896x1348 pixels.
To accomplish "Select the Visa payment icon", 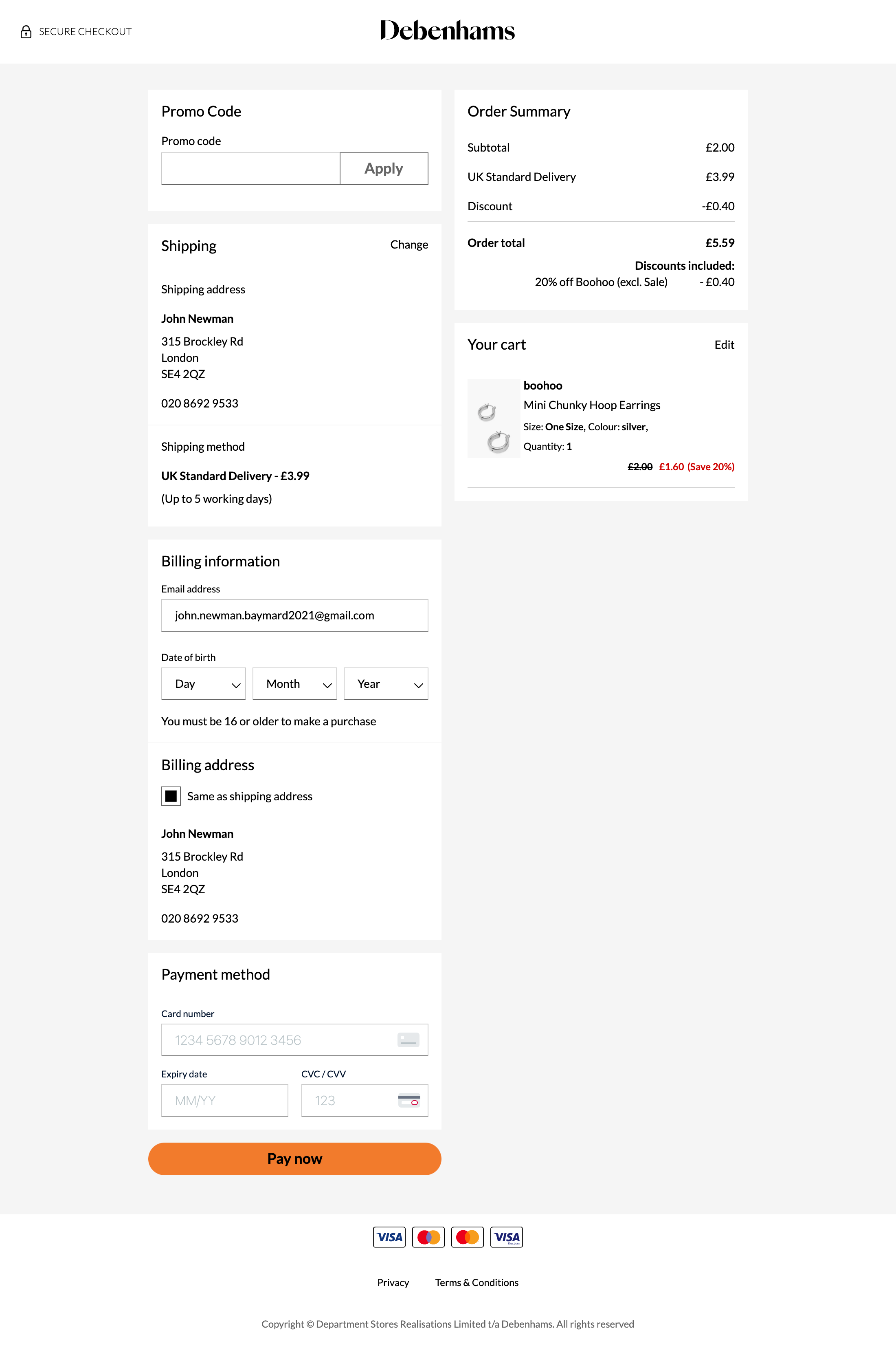I will [389, 1236].
